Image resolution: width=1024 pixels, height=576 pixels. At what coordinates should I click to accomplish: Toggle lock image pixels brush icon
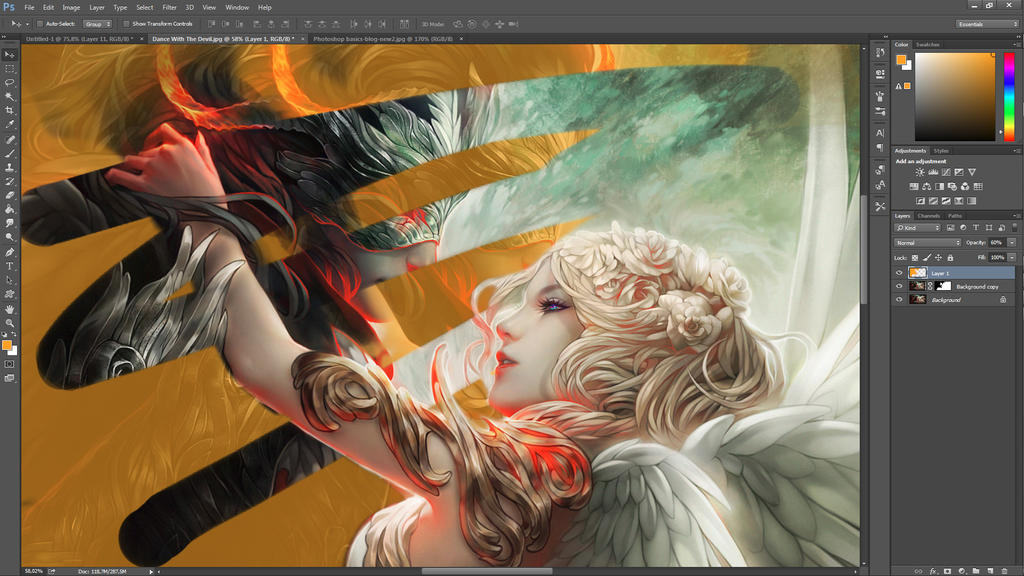click(x=927, y=258)
